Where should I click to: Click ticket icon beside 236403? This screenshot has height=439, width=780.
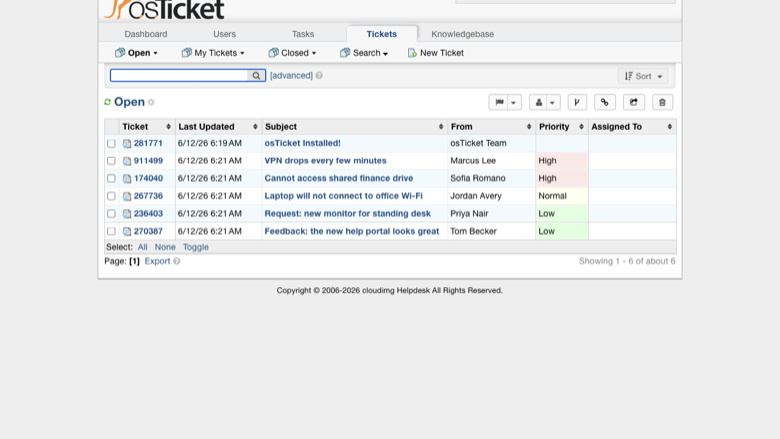pyautogui.click(x=127, y=214)
